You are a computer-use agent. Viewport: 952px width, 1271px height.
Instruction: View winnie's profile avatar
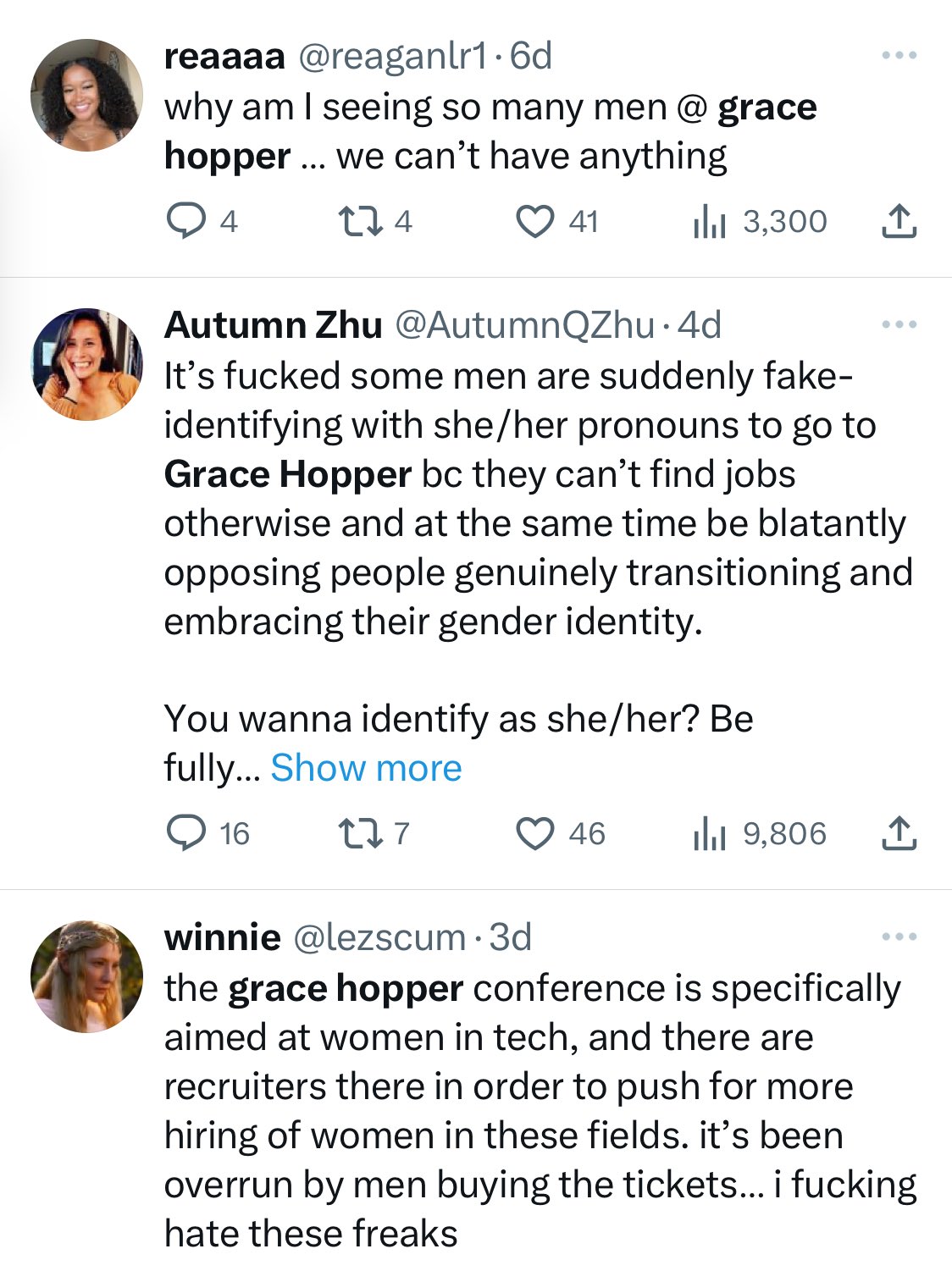86,976
